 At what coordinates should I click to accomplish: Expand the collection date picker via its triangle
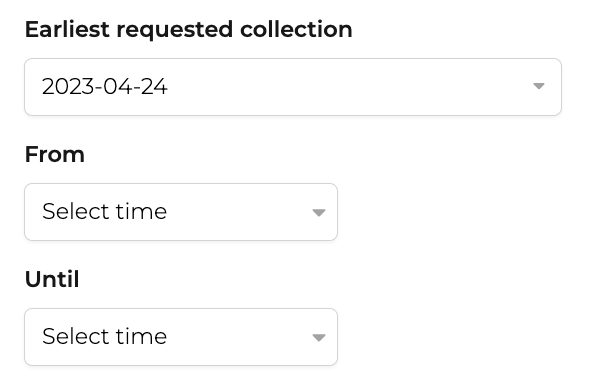(x=538, y=86)
